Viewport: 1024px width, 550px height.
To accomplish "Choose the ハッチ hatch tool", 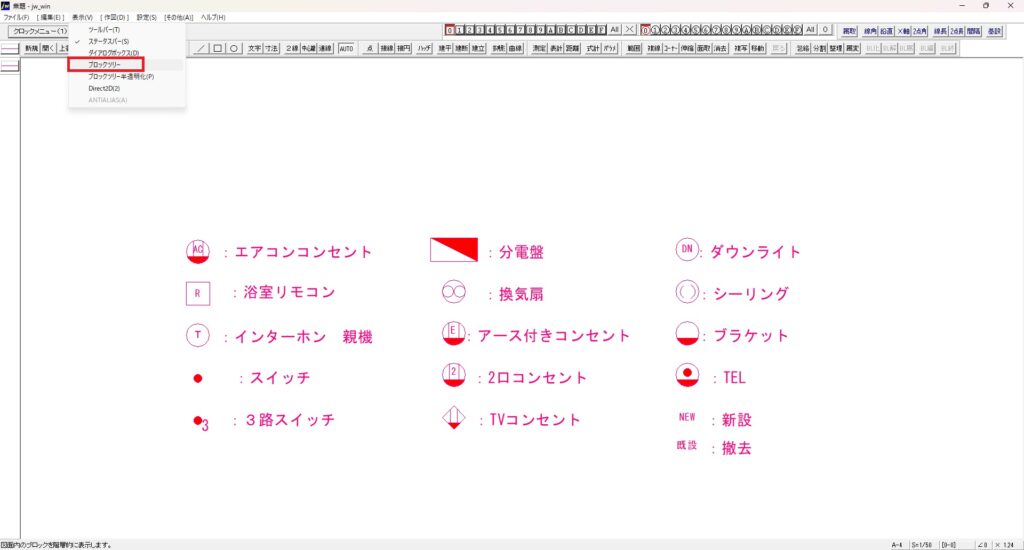I will pyautogui.click(x=423, y=47).
